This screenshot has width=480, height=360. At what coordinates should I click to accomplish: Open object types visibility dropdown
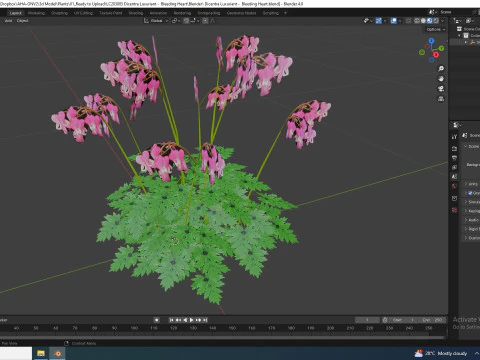point(368,21)
